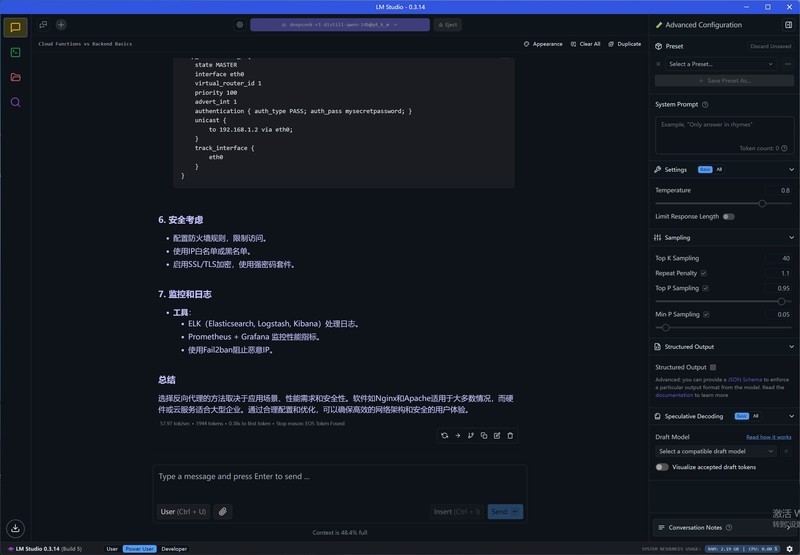
Task: Toggle Min P Sampling checkbox
Action: pyautogui.click(x=706, y=315)
